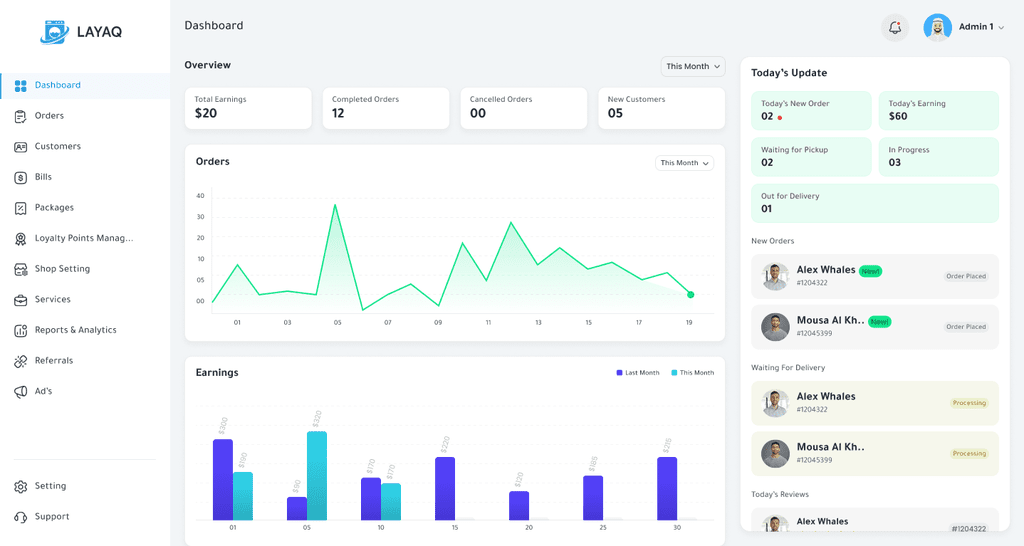Click the Bills dollar icon
1024x546 pixels.
[x=20, y=178]
